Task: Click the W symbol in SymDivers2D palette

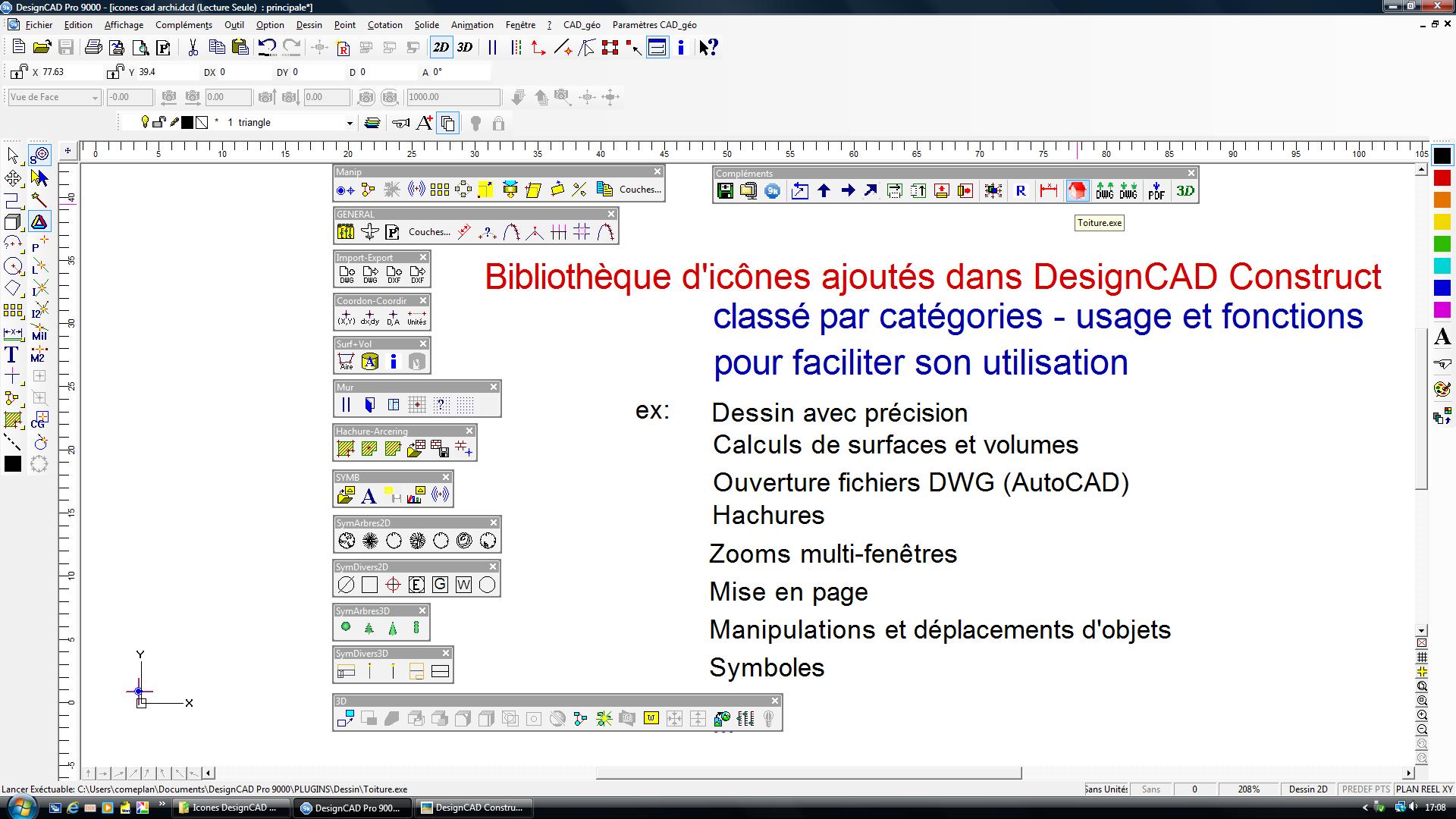Action: (x=463, y=585)
